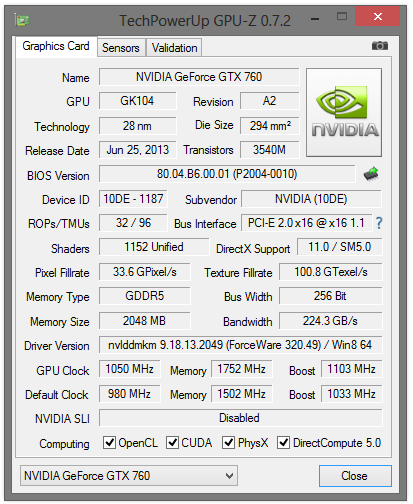Close the window with red X

tap(378, 16)
